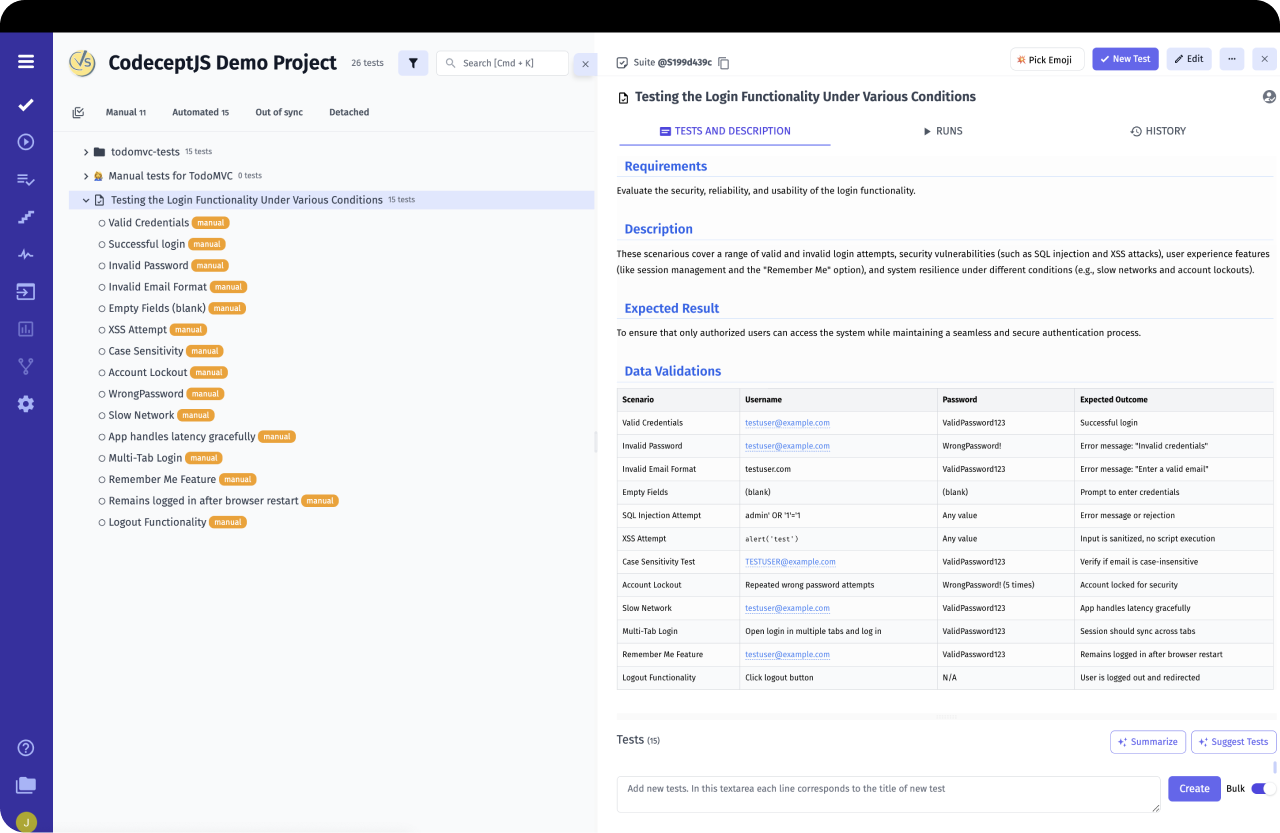The width and height of the screenshot is (1280, 833).
Task: Open the HISTORY tab
Action: pyautogui.click(x=1158, y=131)
